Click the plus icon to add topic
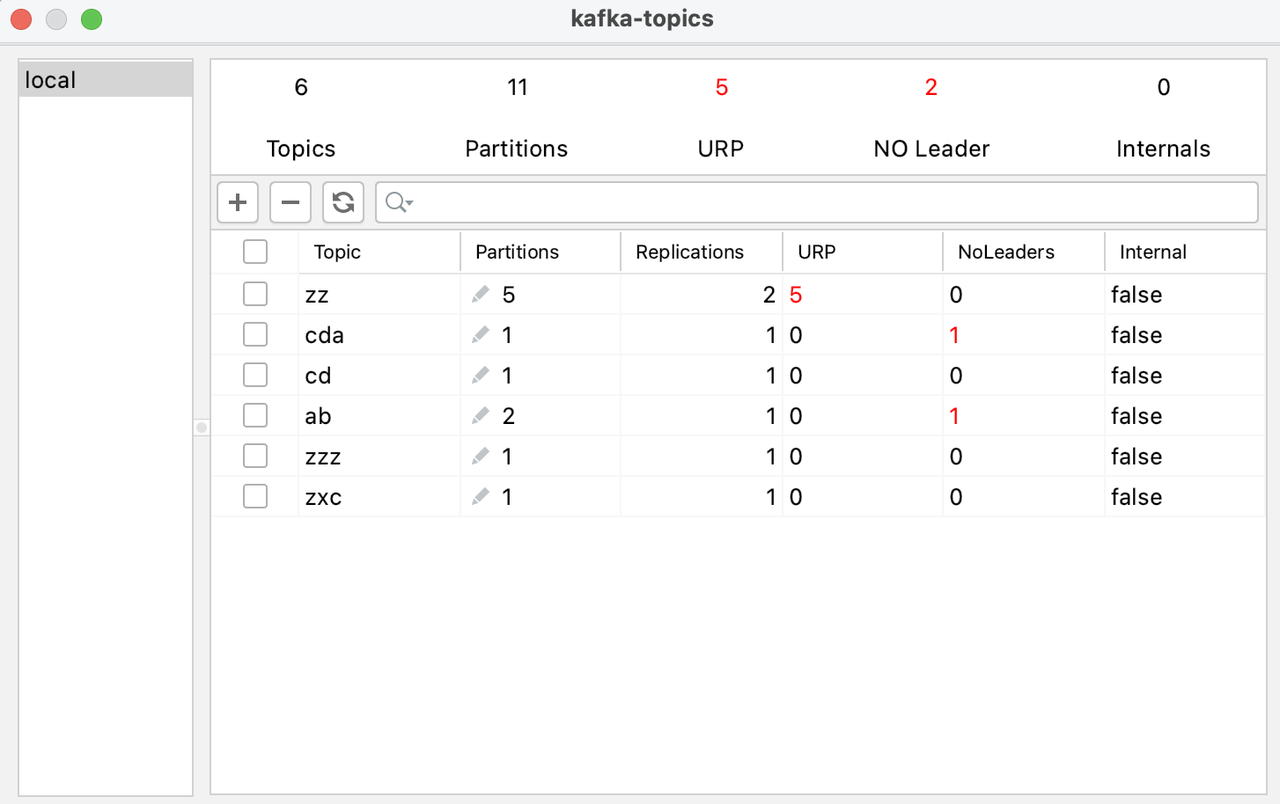 [238, 203]
